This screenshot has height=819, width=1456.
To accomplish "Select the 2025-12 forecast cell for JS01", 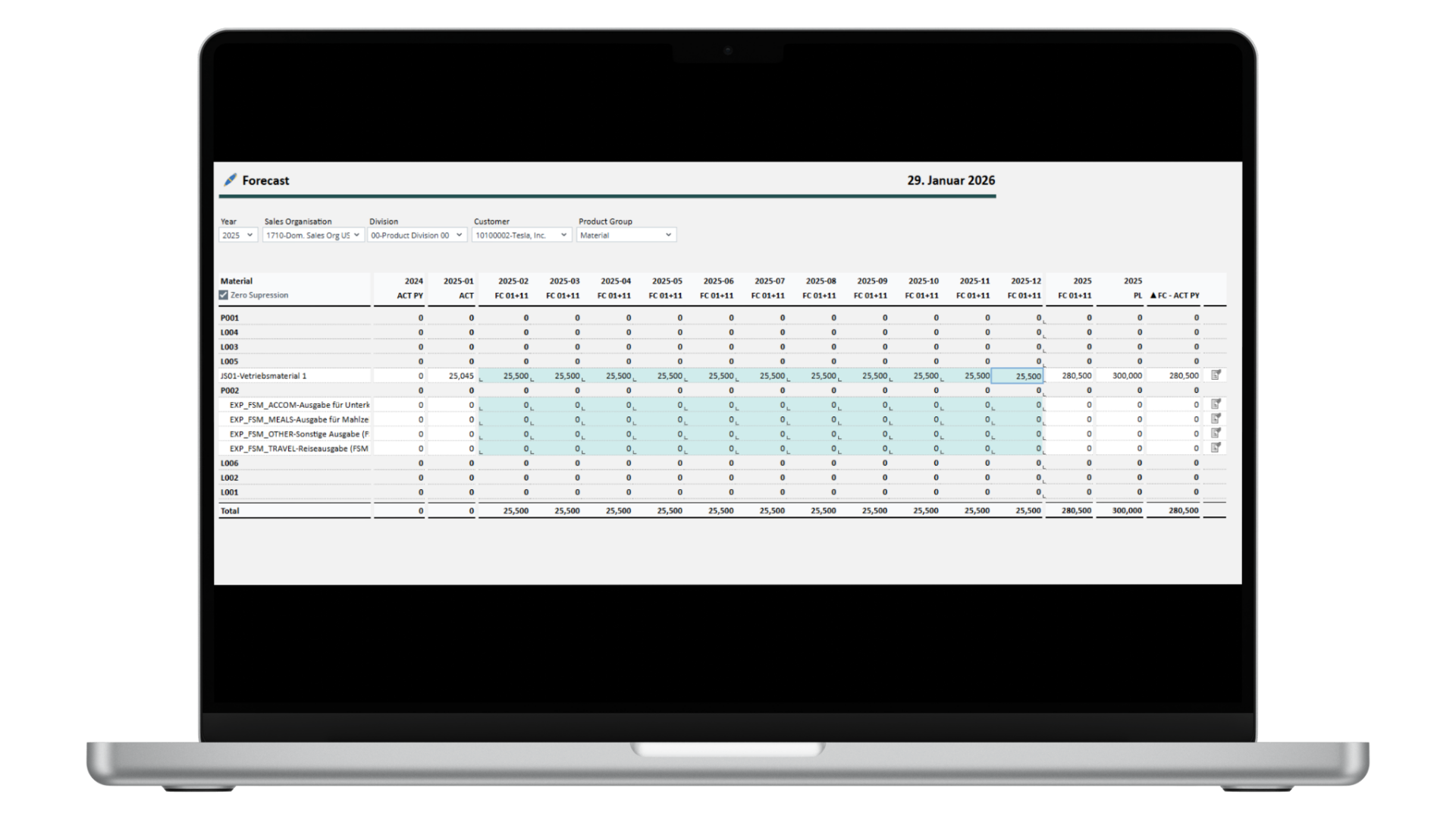I will (1018, 376).
